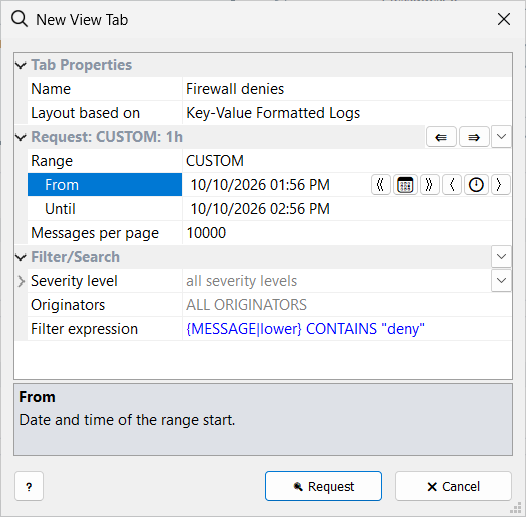Step From time back with single-left chevron

tap(452, 185)
